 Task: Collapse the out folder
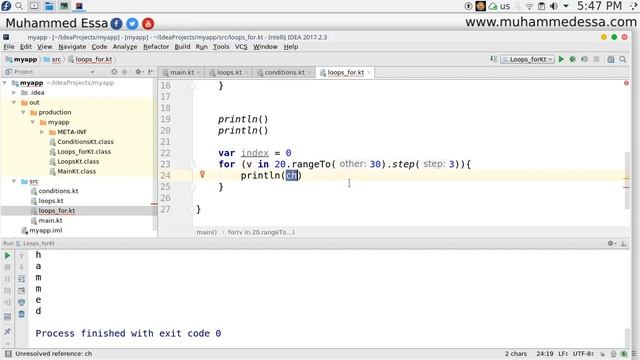tap(14, 102)
